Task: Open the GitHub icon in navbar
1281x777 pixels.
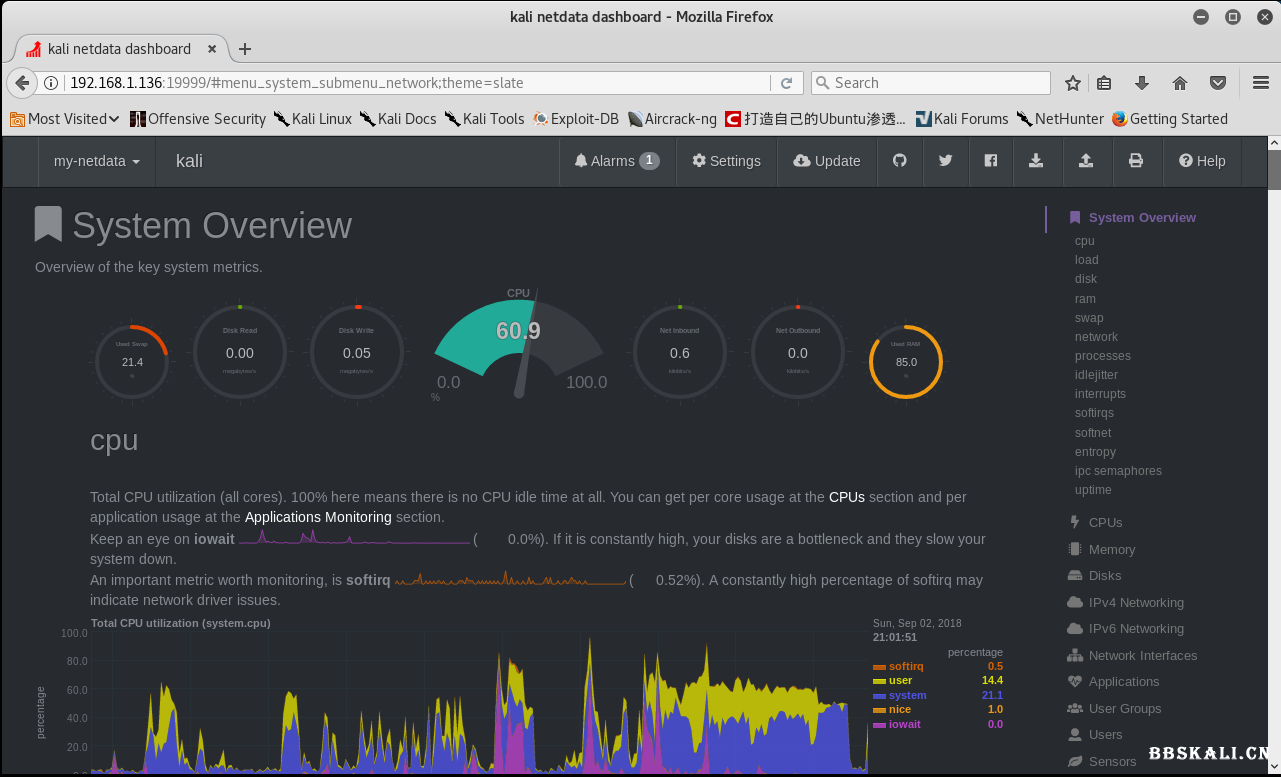Action: (x=900, y=161)
